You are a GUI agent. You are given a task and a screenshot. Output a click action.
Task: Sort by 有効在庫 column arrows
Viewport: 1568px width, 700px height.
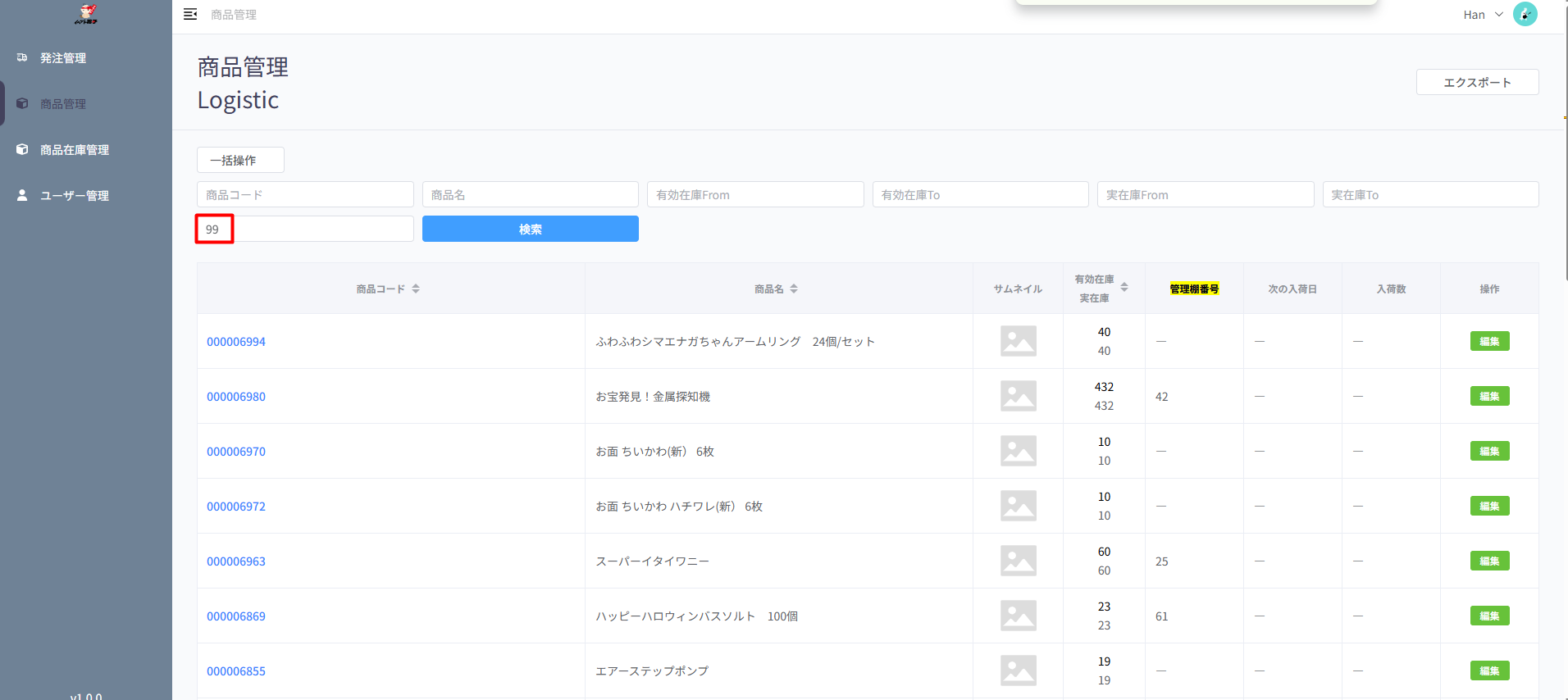[1124, 287]
